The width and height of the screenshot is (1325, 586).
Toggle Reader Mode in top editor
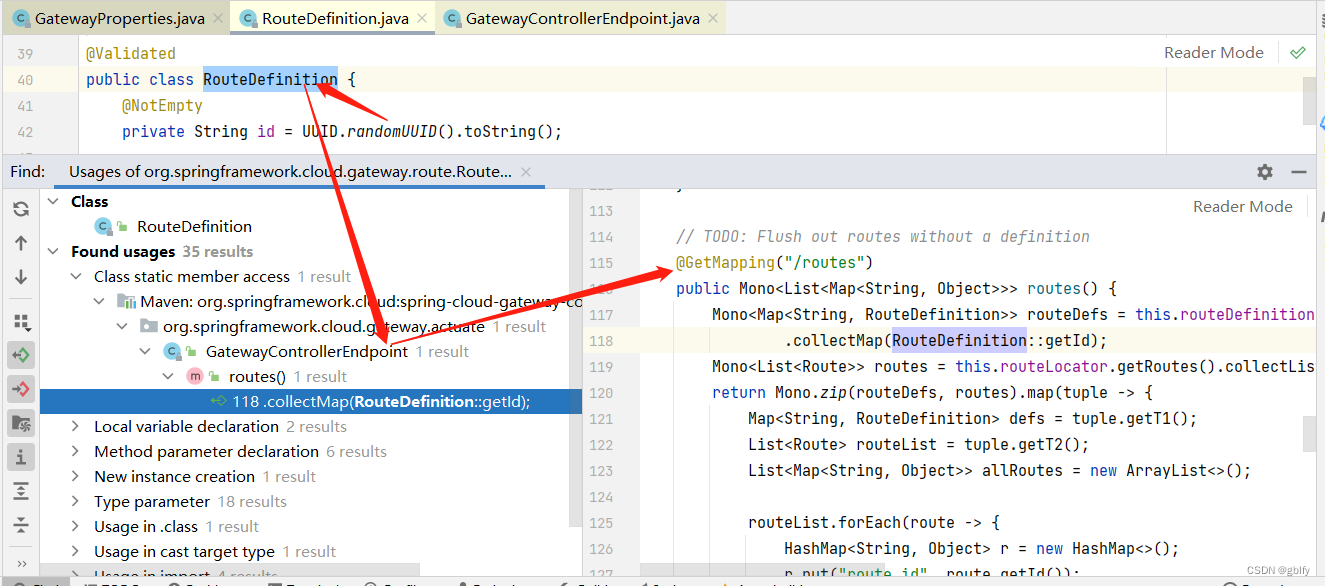pos(1213,52)
